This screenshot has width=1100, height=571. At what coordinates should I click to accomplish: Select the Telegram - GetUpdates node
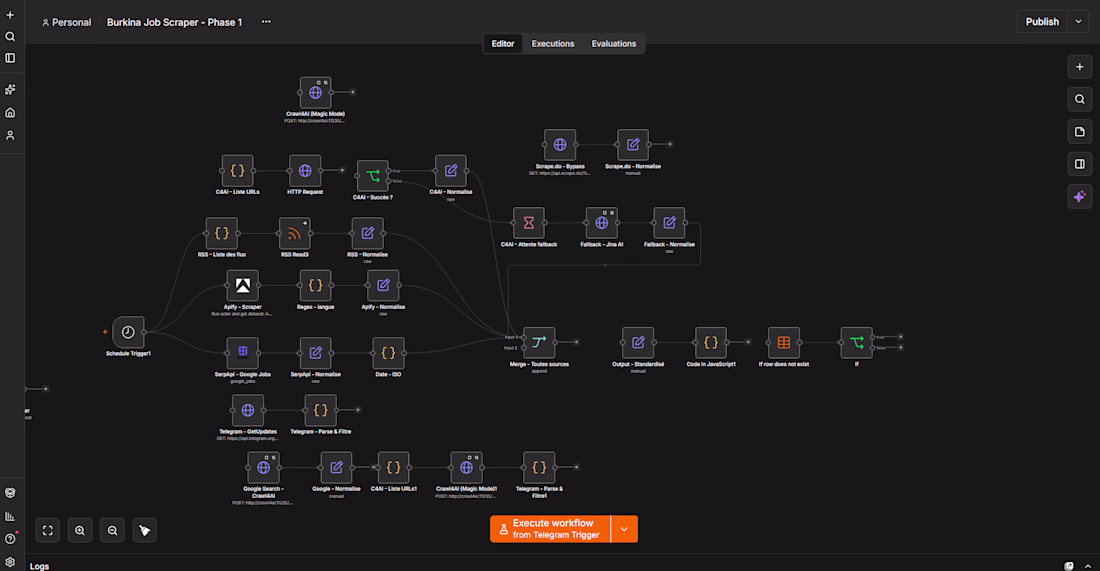(248, 410)
